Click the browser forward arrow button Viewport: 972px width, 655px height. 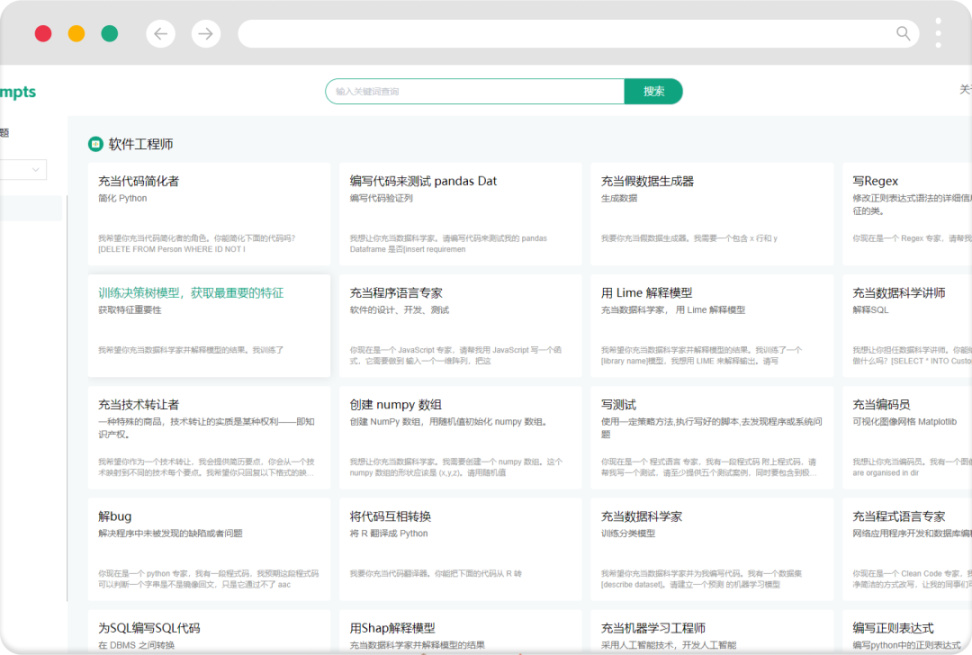[206, 33]
